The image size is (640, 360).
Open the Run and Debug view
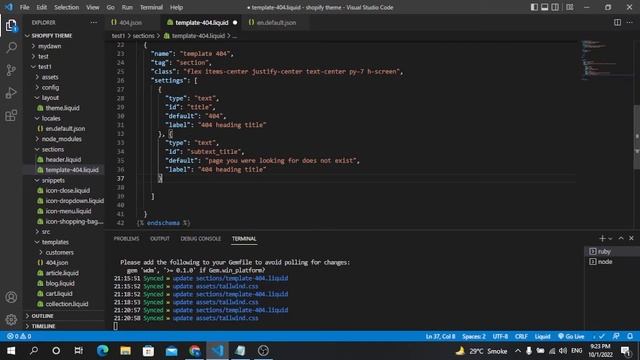coord(11,93)
